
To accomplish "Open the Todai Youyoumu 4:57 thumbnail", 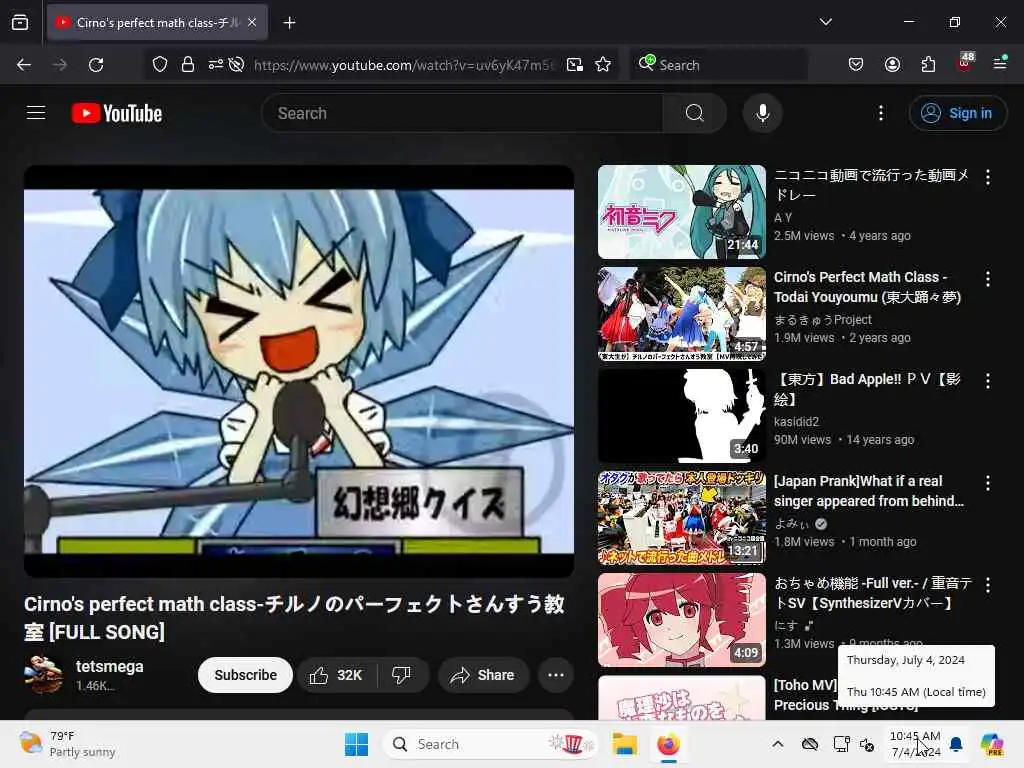I will point(682,313).
